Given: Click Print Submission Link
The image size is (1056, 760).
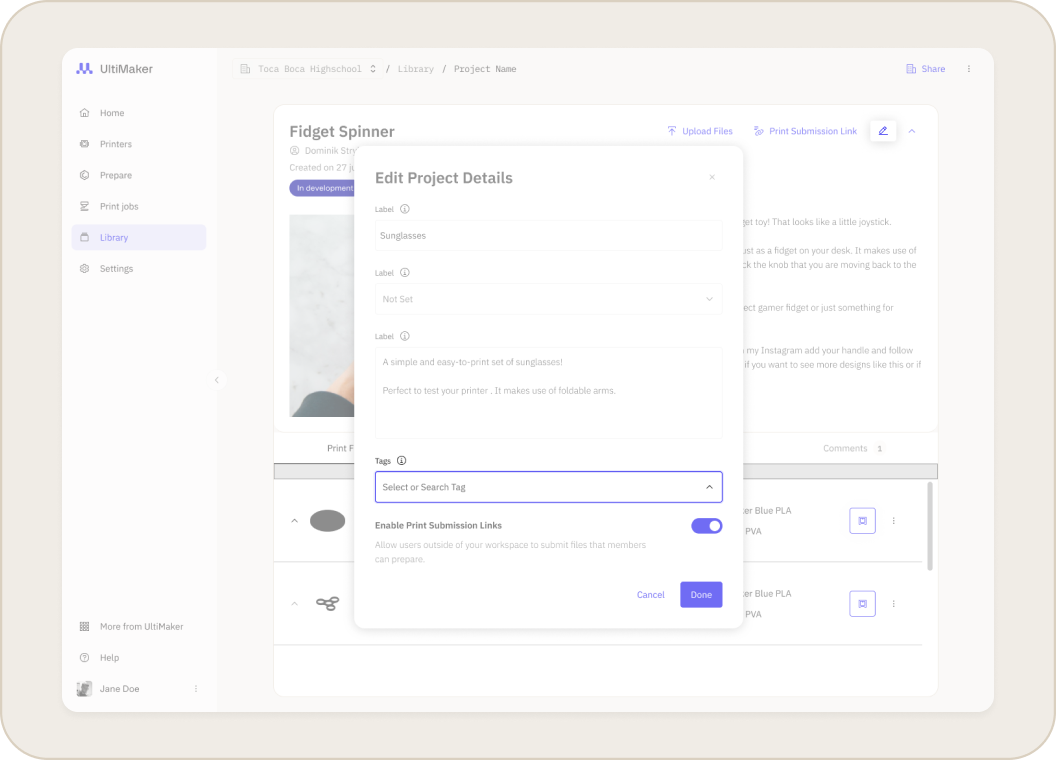Looking at the screenshot, I should pyautogui.click(x=805, y=131).
